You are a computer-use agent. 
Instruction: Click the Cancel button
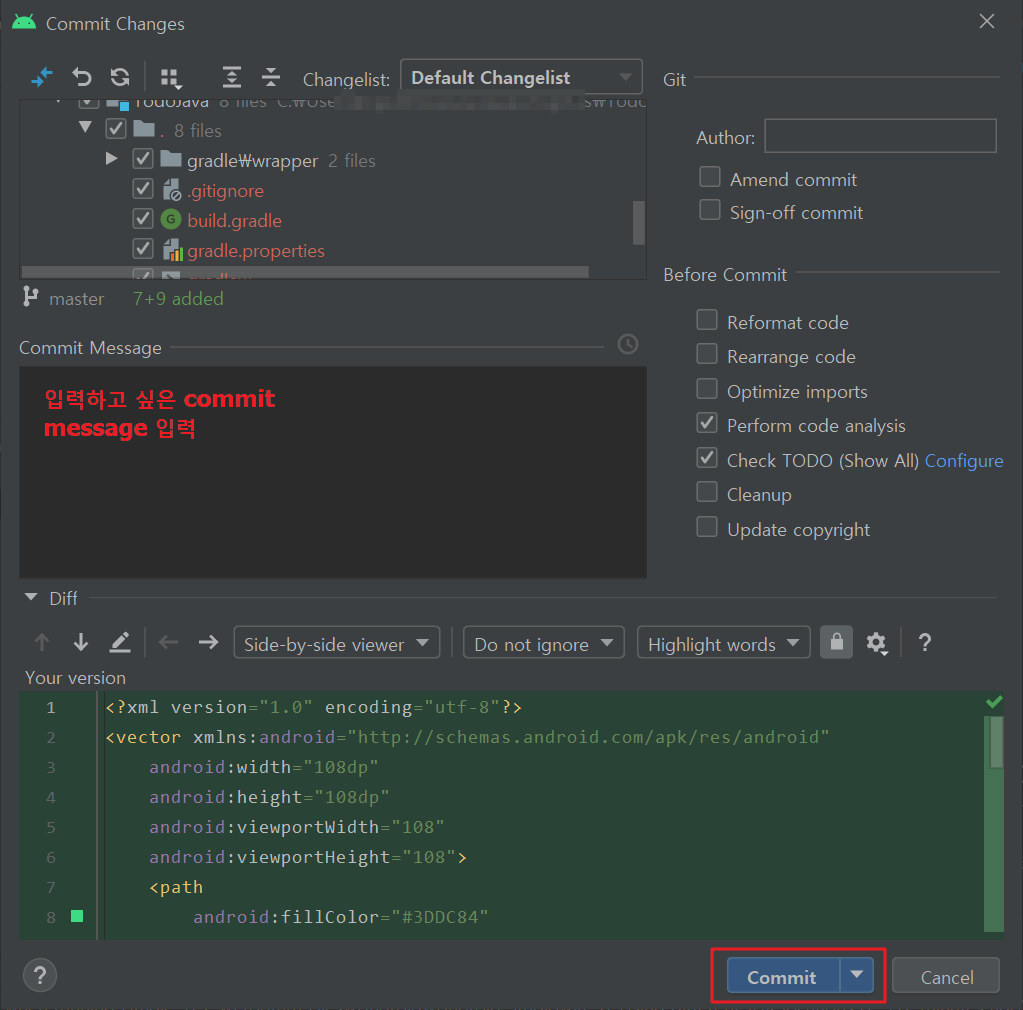click(946, 975)
